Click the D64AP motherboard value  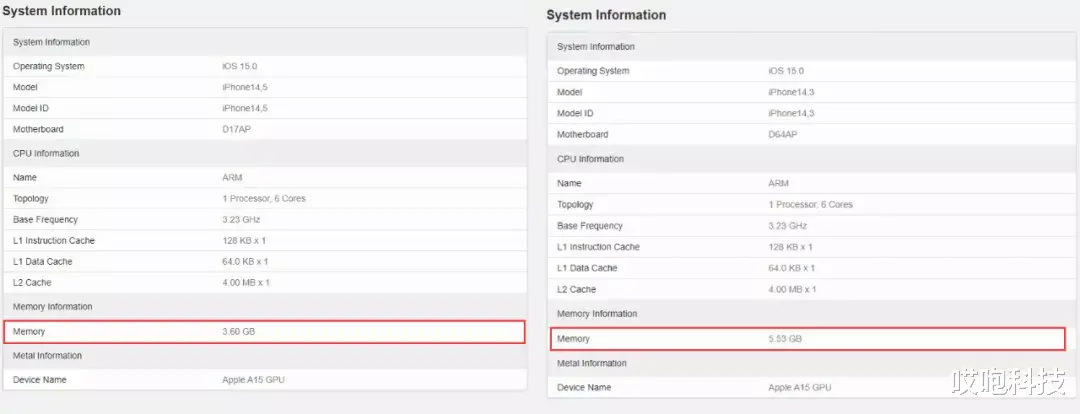782,135
